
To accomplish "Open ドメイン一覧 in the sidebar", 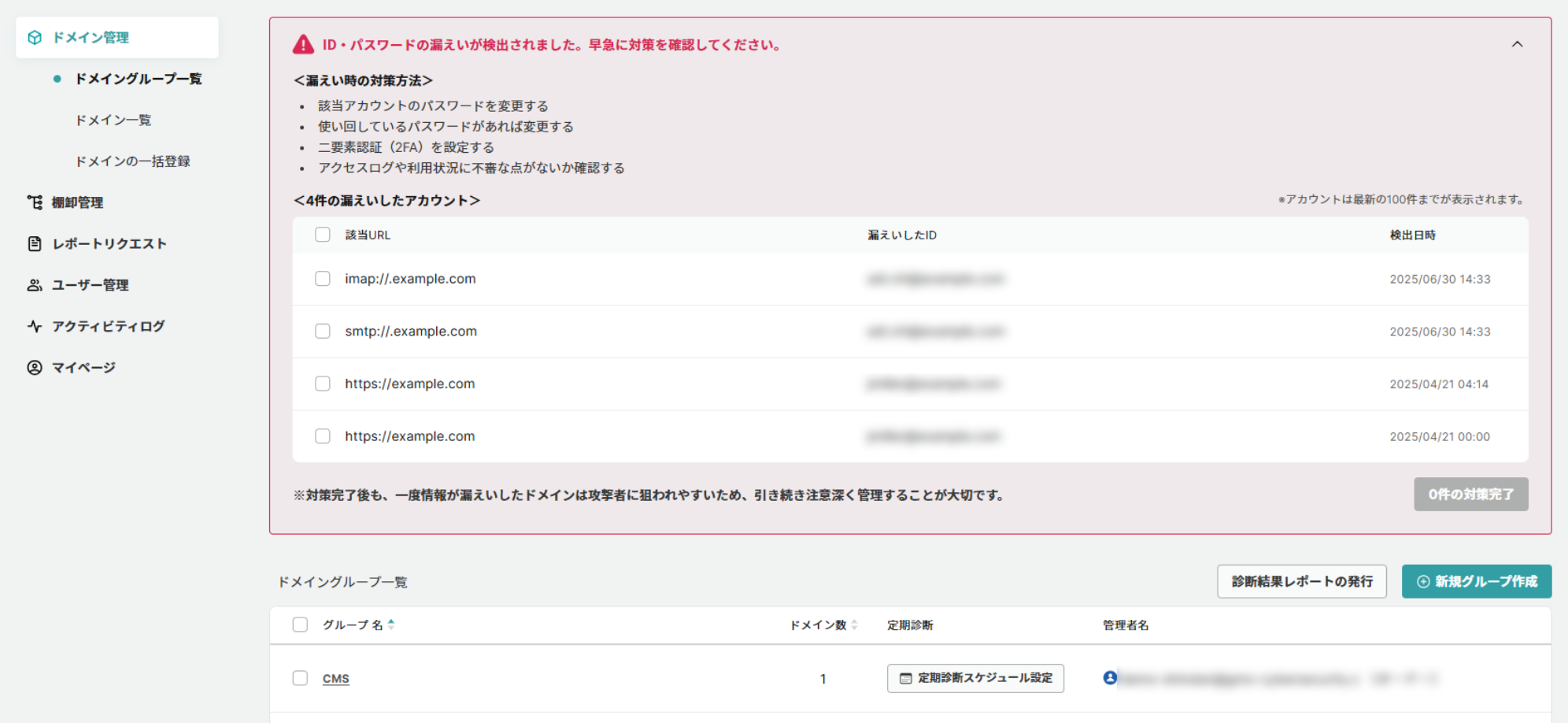I will (x=113, y=120).
